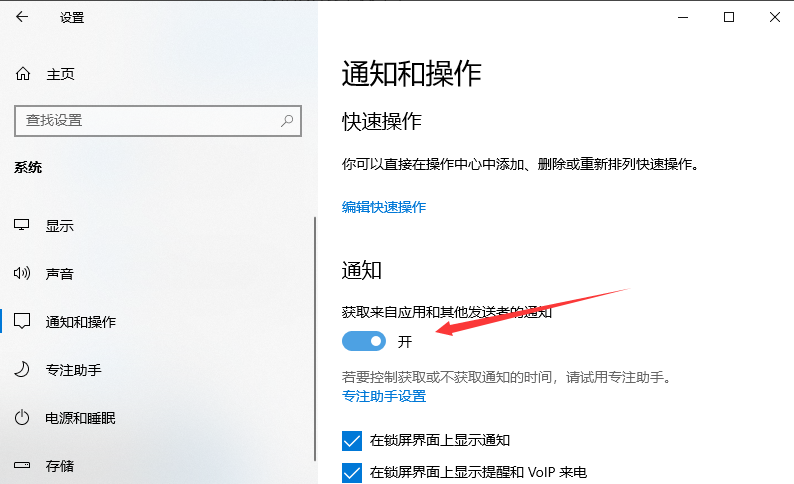Select 专注助手 text in the sidebar
This screenshot has height=484, width=794.
[x=73, y=370]
